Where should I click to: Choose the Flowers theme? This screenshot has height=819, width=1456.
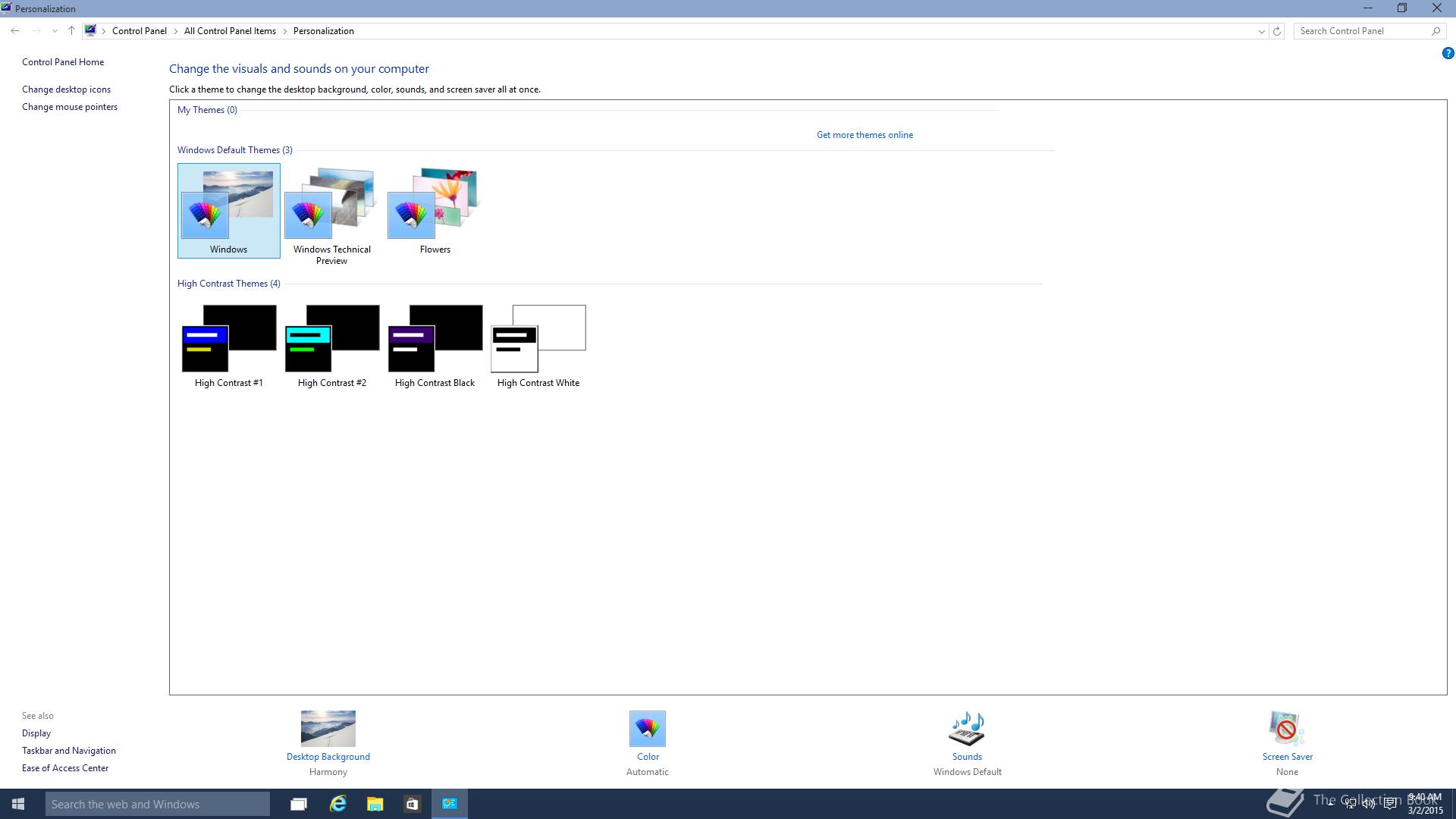coord(435,211)
